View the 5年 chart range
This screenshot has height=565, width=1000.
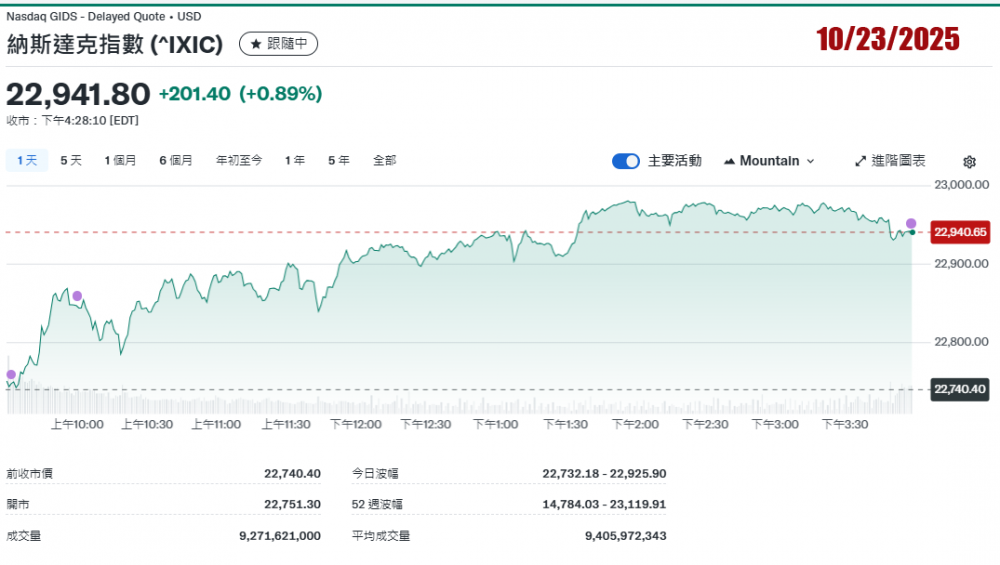click(339, 160)
